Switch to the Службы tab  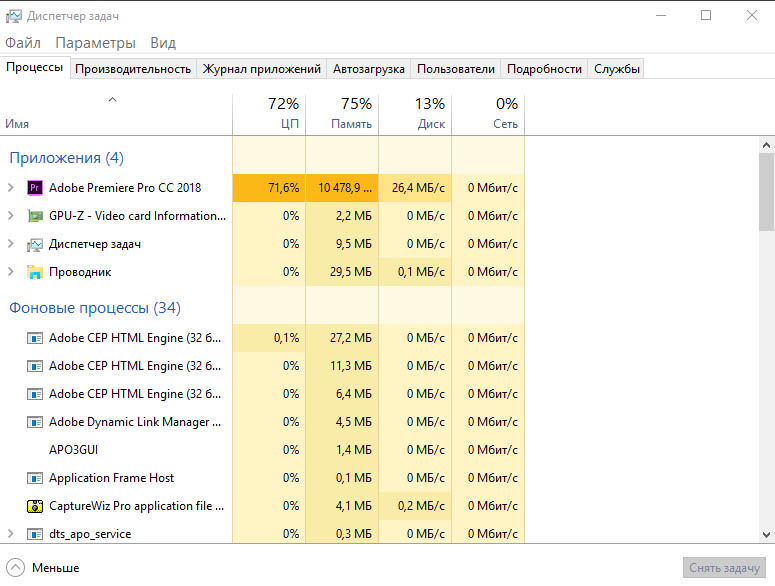(x=616, y=69)
